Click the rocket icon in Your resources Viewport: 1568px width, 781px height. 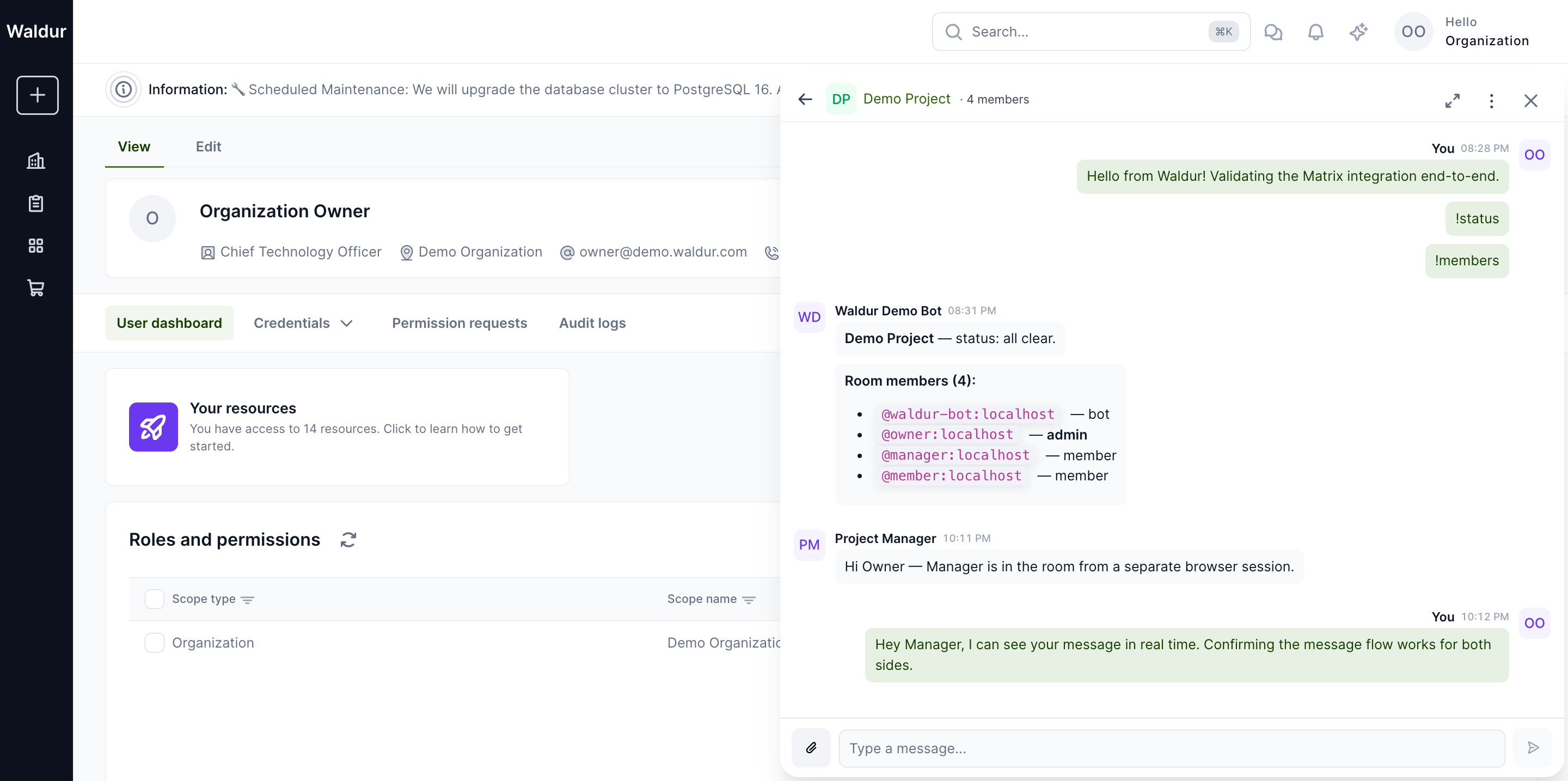coord(154,427)
